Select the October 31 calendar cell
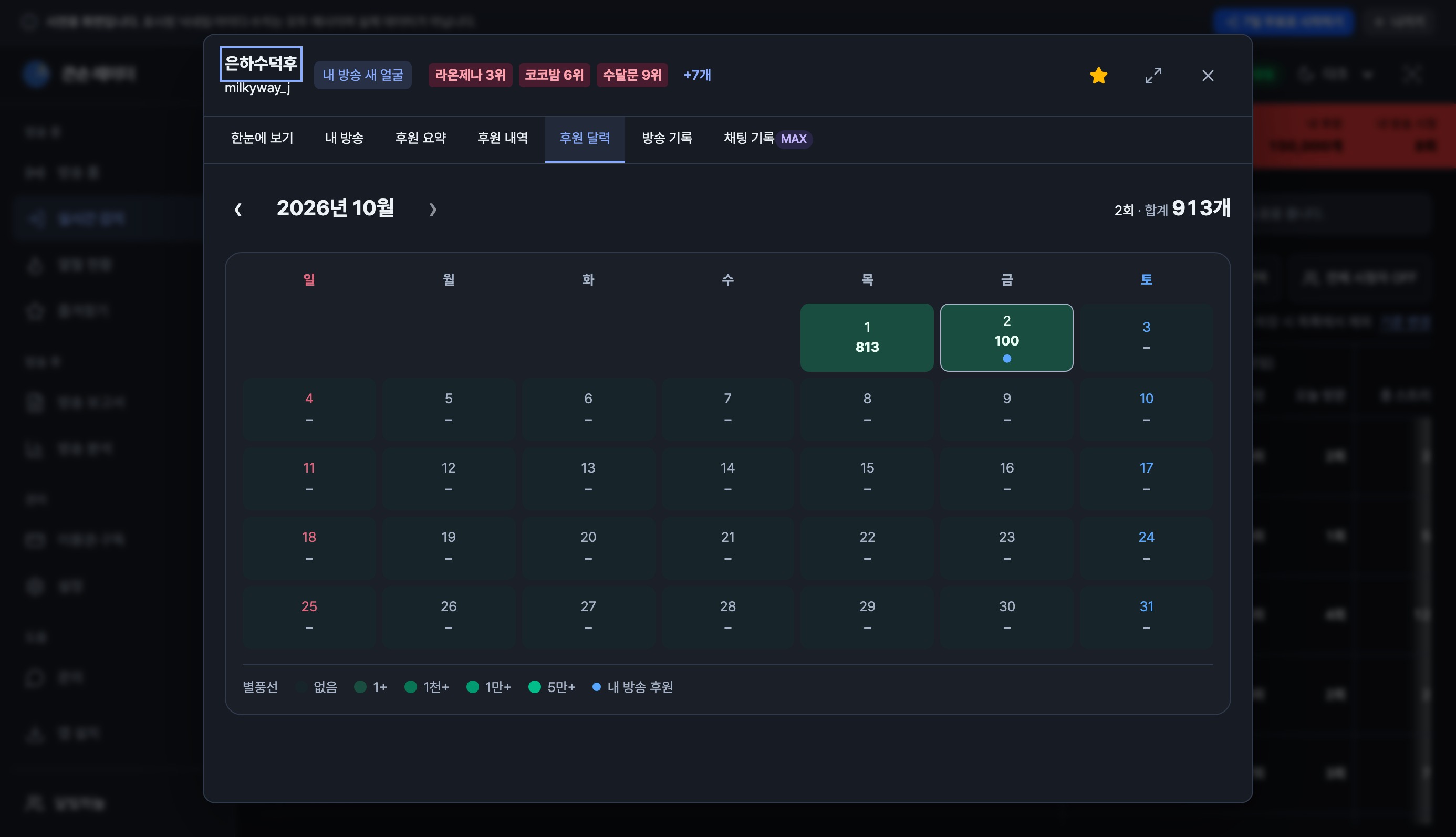Screen dimensions: 1456x837 (1146, 618)
